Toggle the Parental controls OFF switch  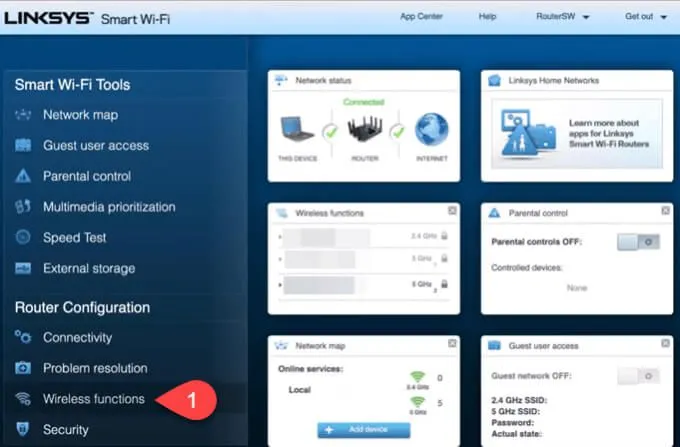pos(638,242)
